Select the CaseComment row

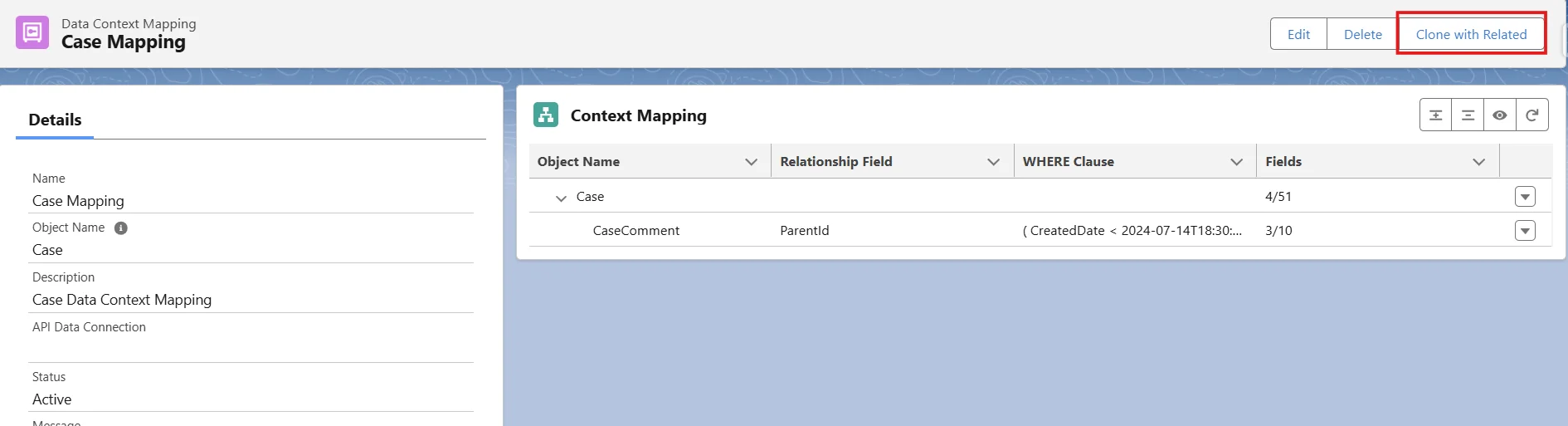tap(635, 231)
